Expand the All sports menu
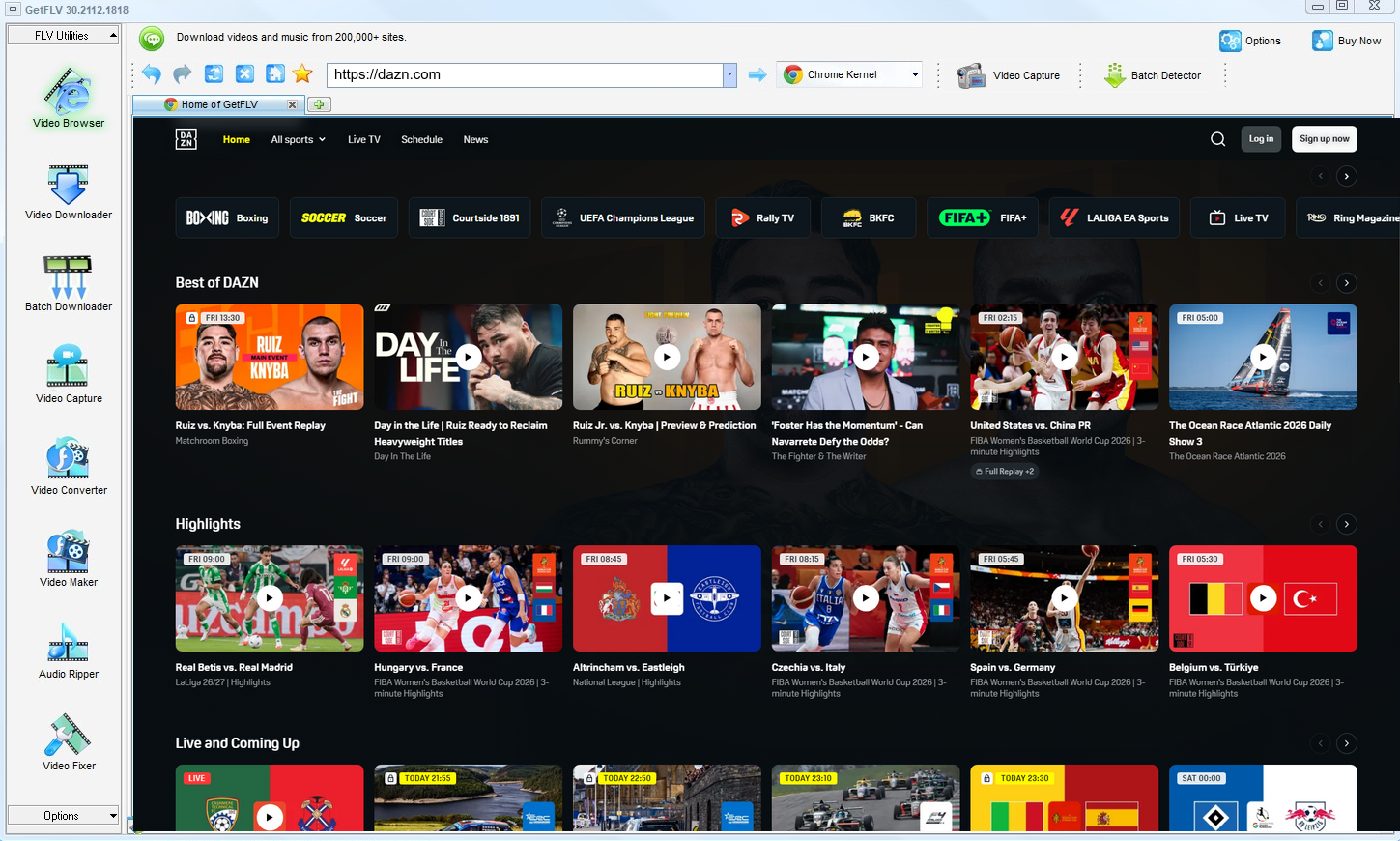The width and height of the screenshot is (1400, 841). pos(298,139)
